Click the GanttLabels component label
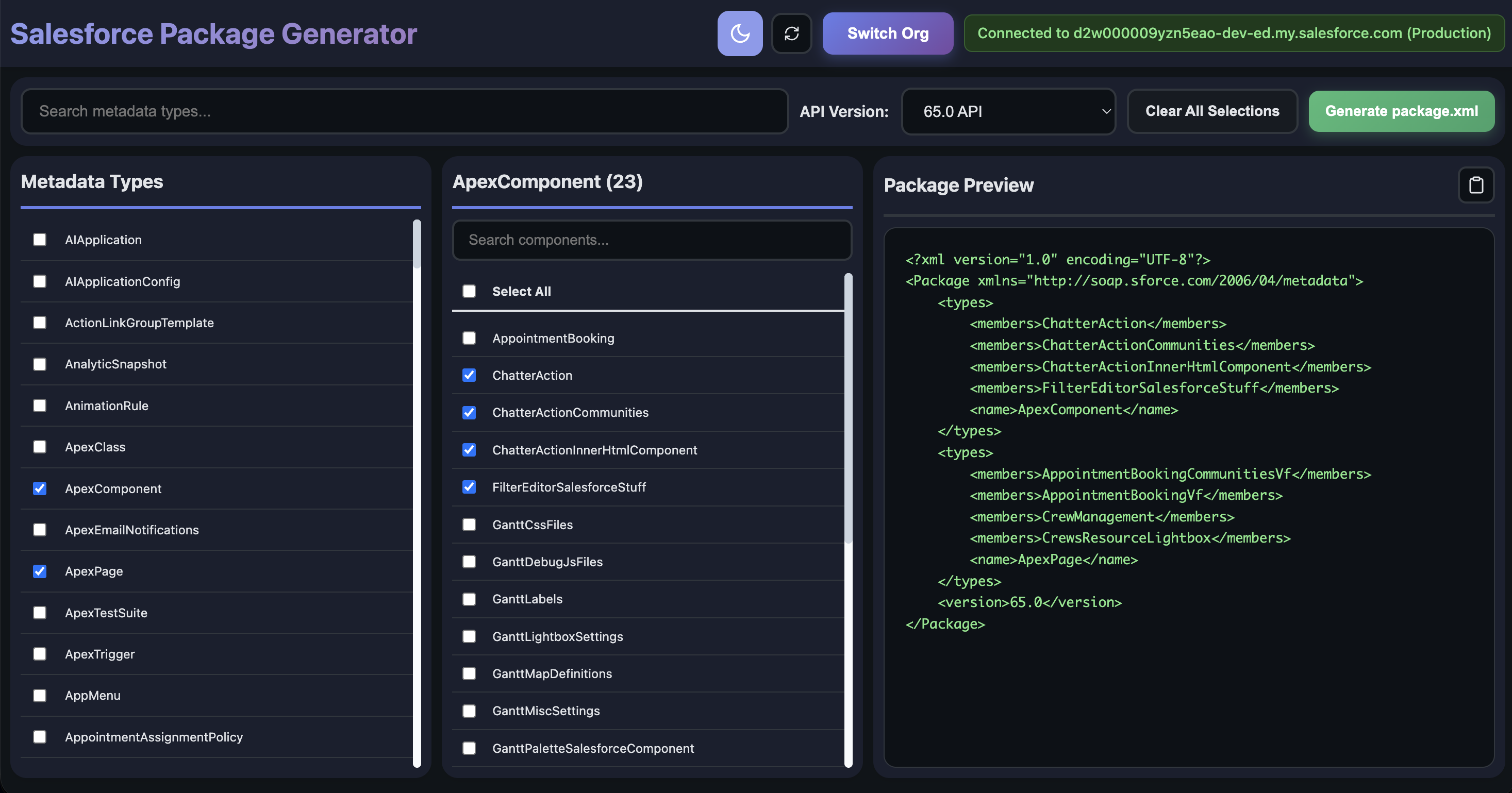Image resolution: width=1512 pixels, height=793 pixels. tap(527, 599)
